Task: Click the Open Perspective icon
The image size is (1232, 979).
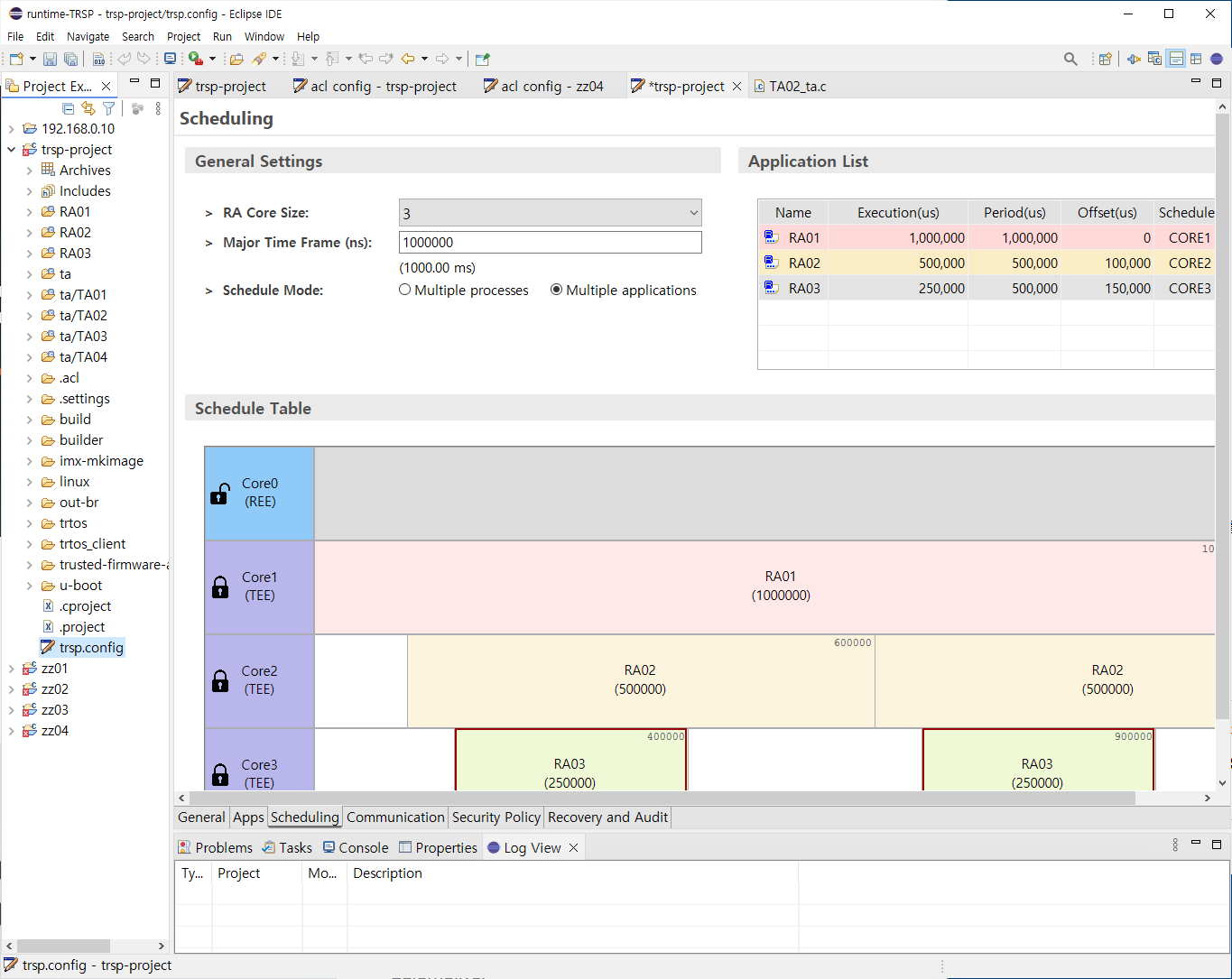Action: tap(1105, 60)
